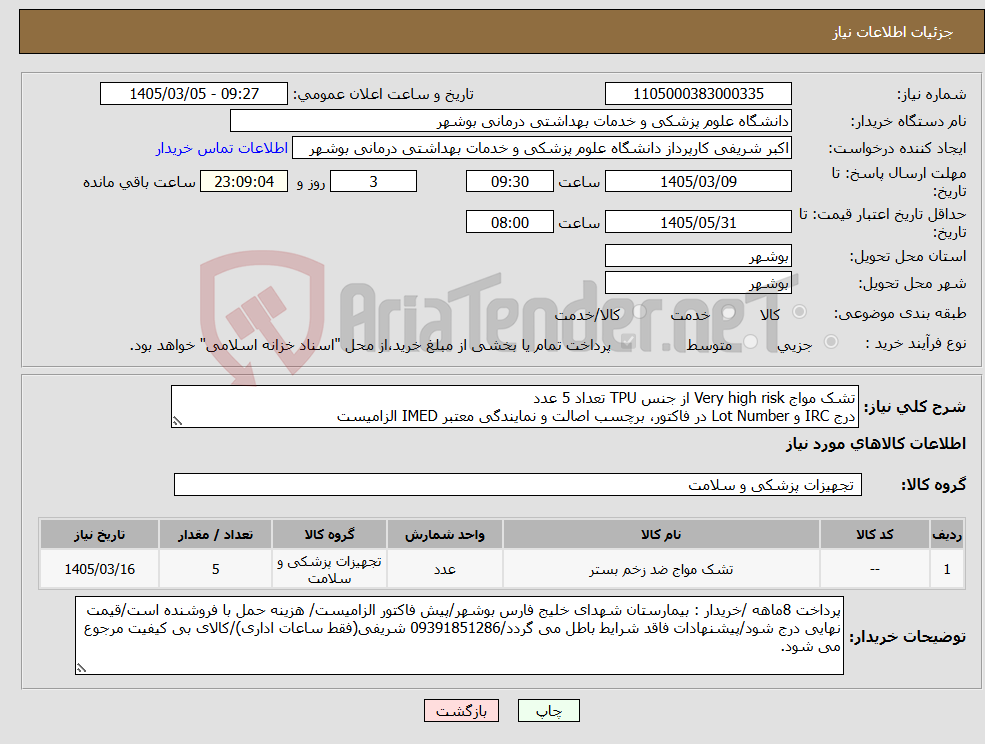This screenshot has width=985, height=744.
Task: Click the buyer organization name field
Action: coord(511,121)
